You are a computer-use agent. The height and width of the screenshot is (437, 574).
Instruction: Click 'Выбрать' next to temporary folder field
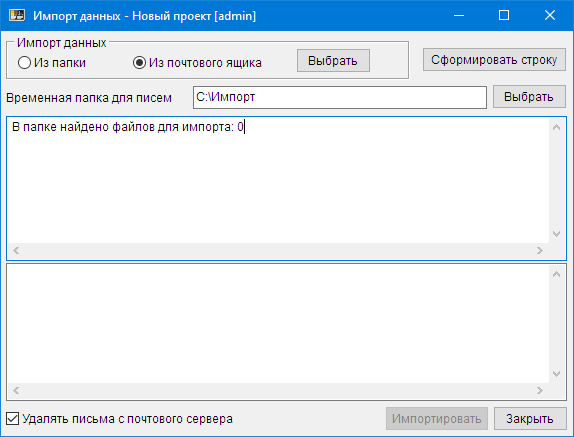tap(529, 97)
